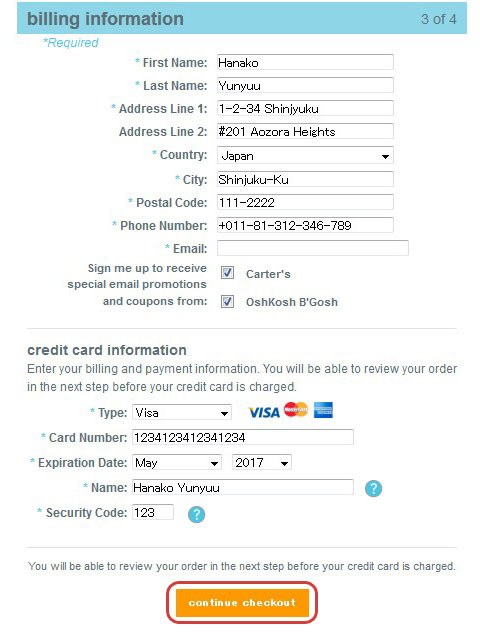Click the City input field
This screenshot has width=480, height=632.
point(305,179)
